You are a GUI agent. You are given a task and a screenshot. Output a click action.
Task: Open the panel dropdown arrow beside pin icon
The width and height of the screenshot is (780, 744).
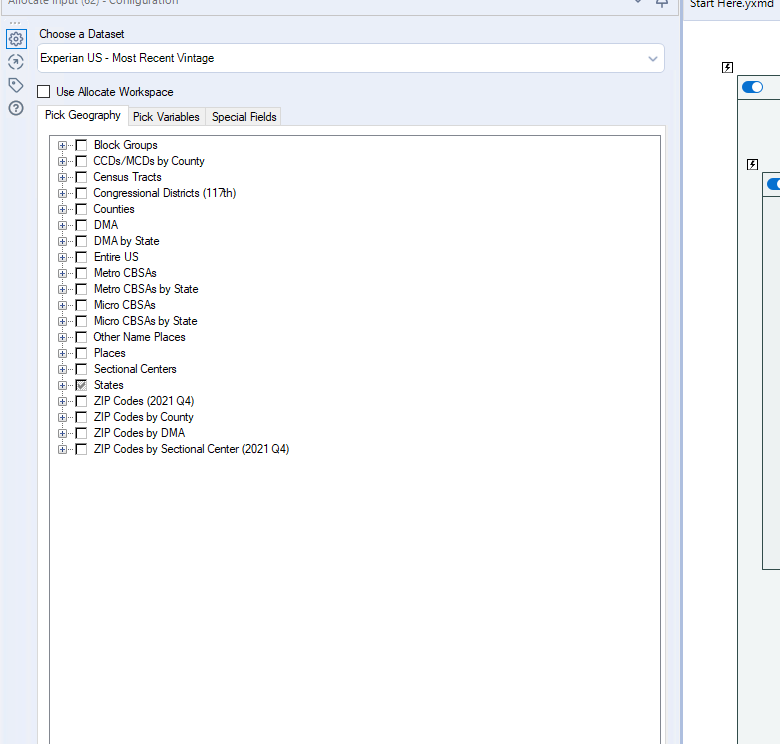click(x=638, y=2)
